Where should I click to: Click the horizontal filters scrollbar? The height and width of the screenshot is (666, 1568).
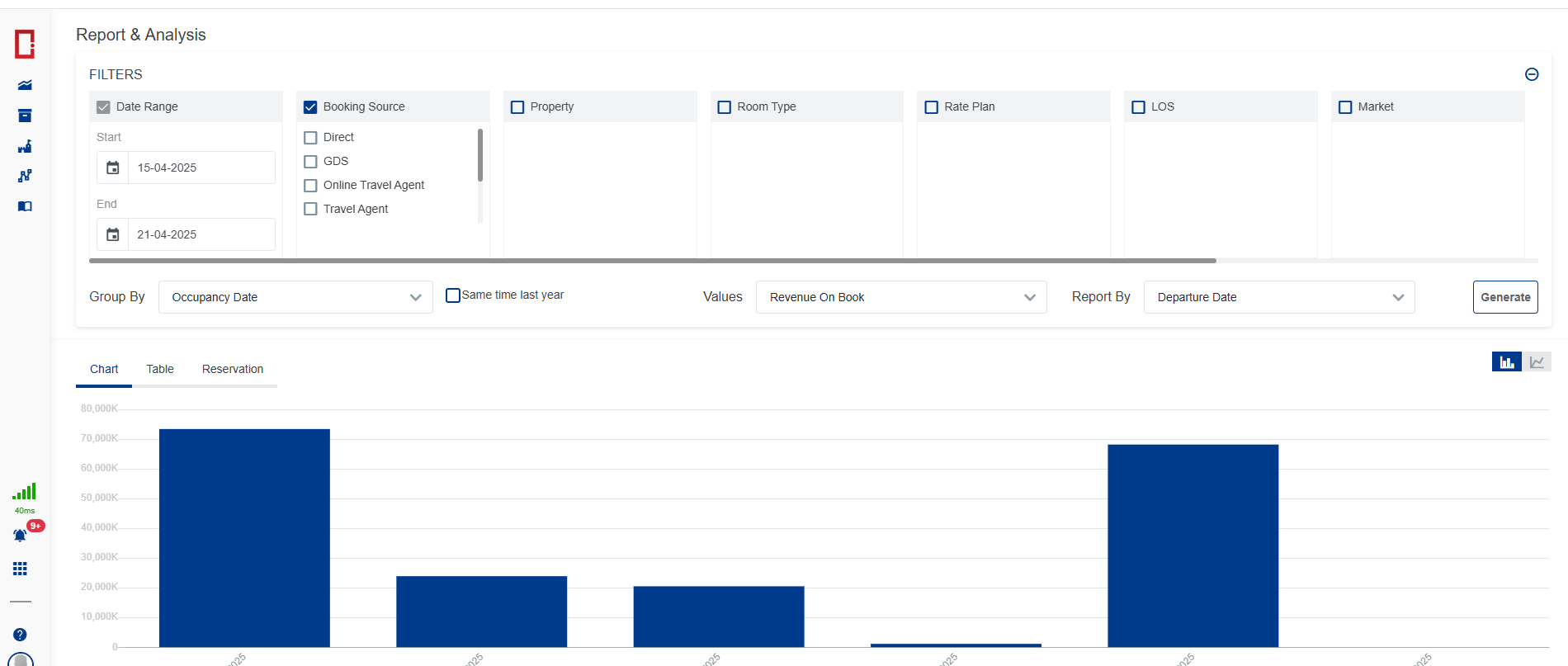coord(652,261)
